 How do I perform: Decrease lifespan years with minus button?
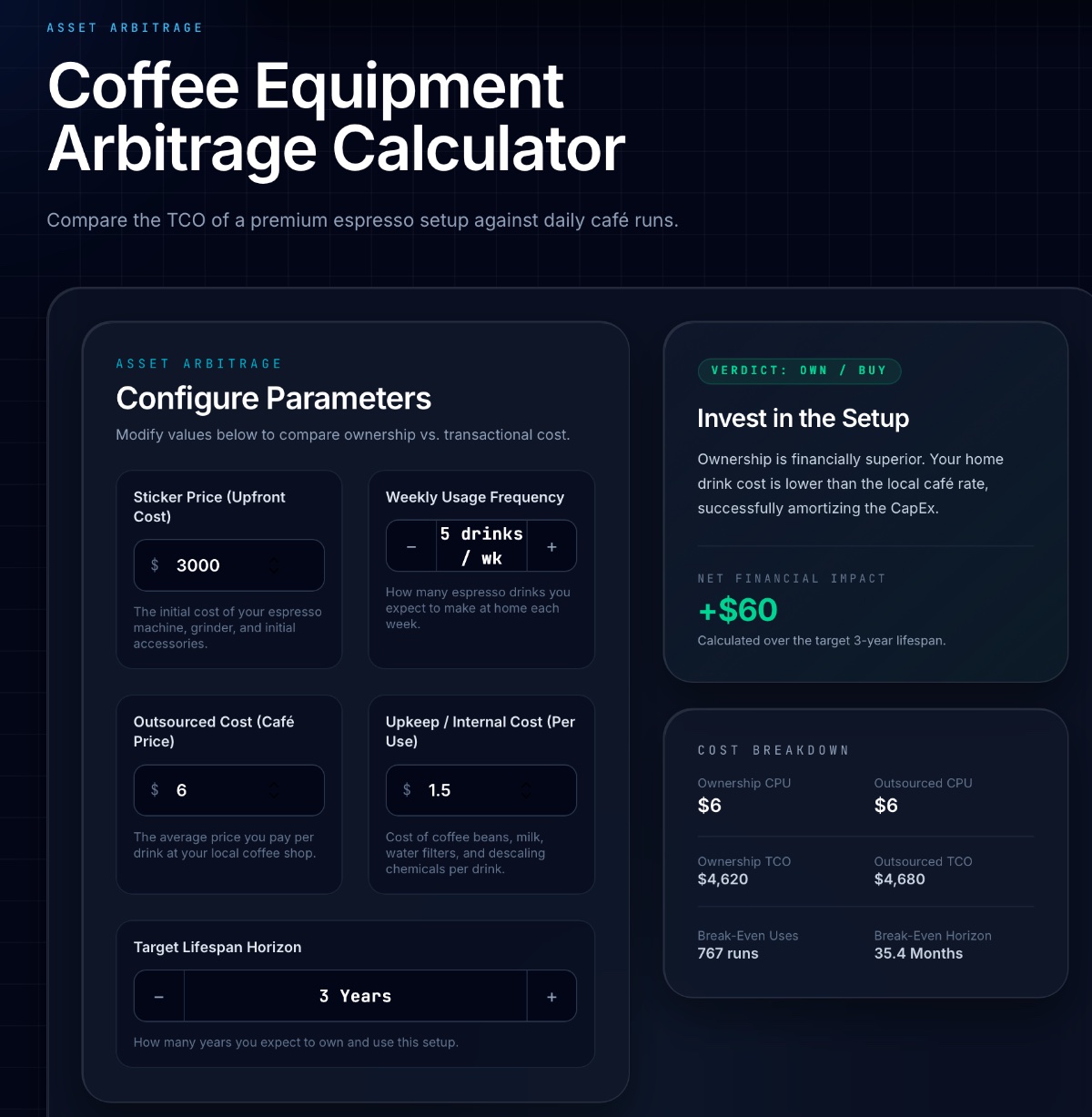coord(159,997)
